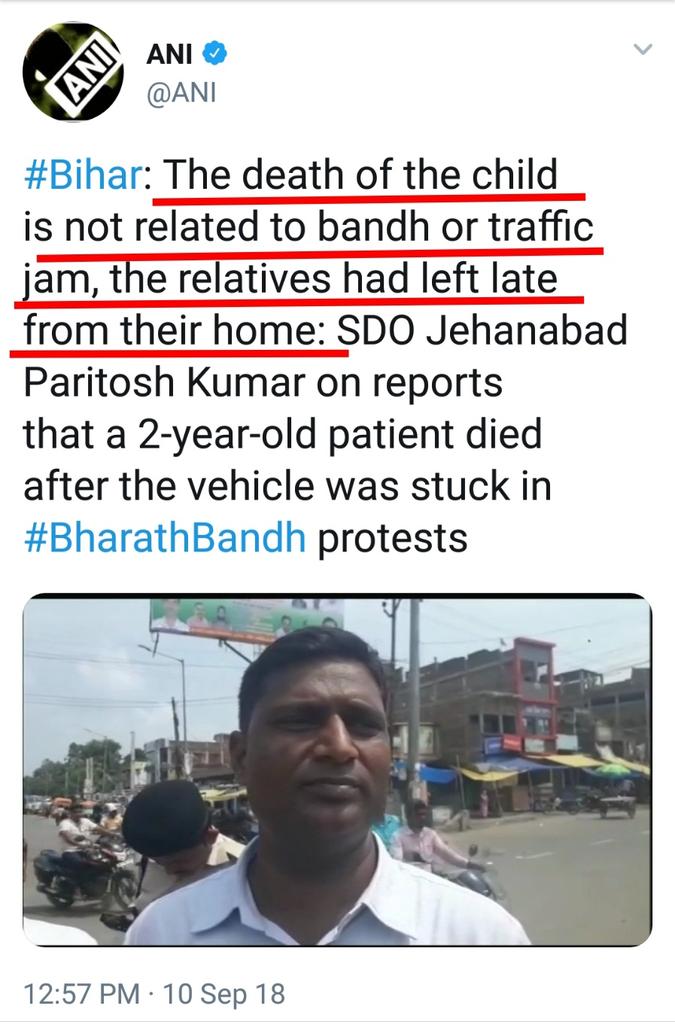Open the #BharathBandh hashtag
Screen dimensions: 675x1024
tap(165, 538)
